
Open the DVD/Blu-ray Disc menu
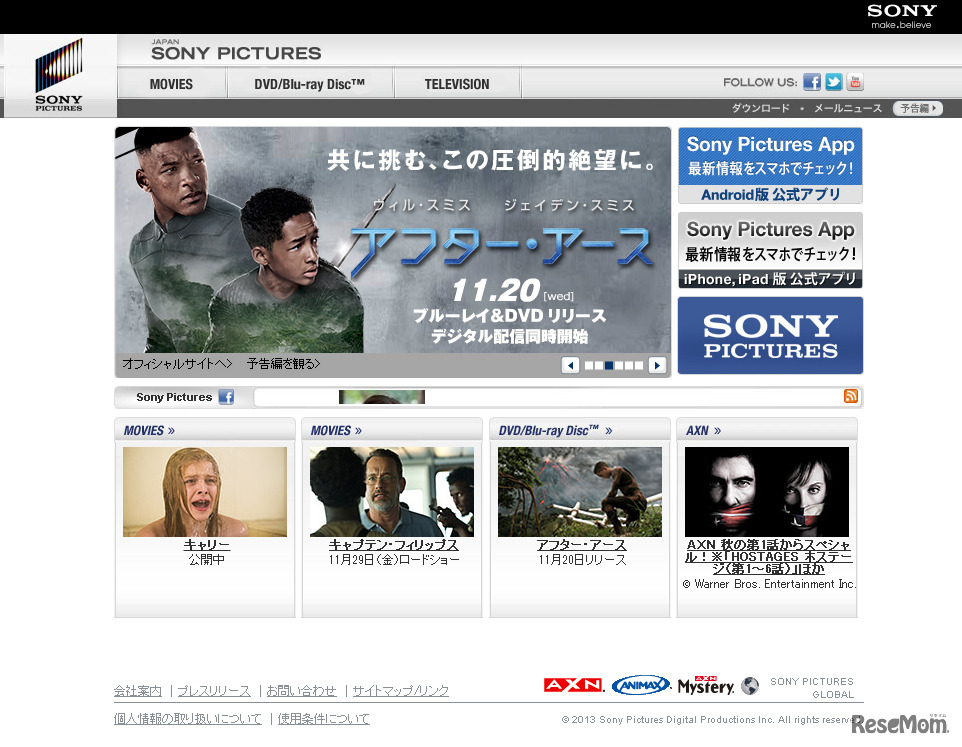pos(310,84)
